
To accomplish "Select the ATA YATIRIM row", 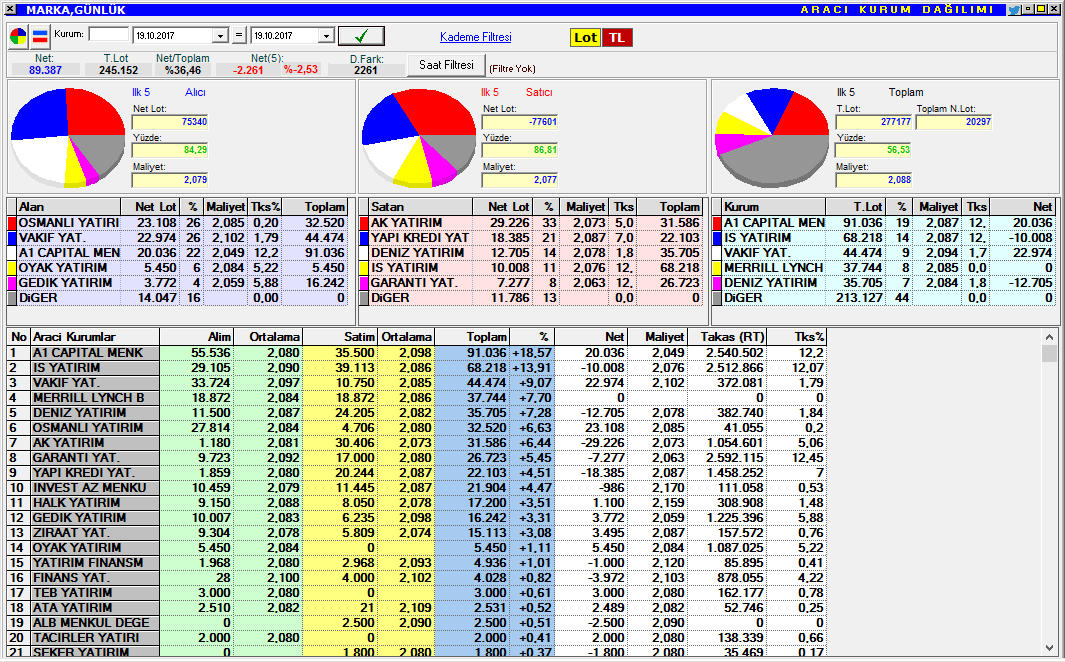I will pyautogui.click(x=416, y=608).
